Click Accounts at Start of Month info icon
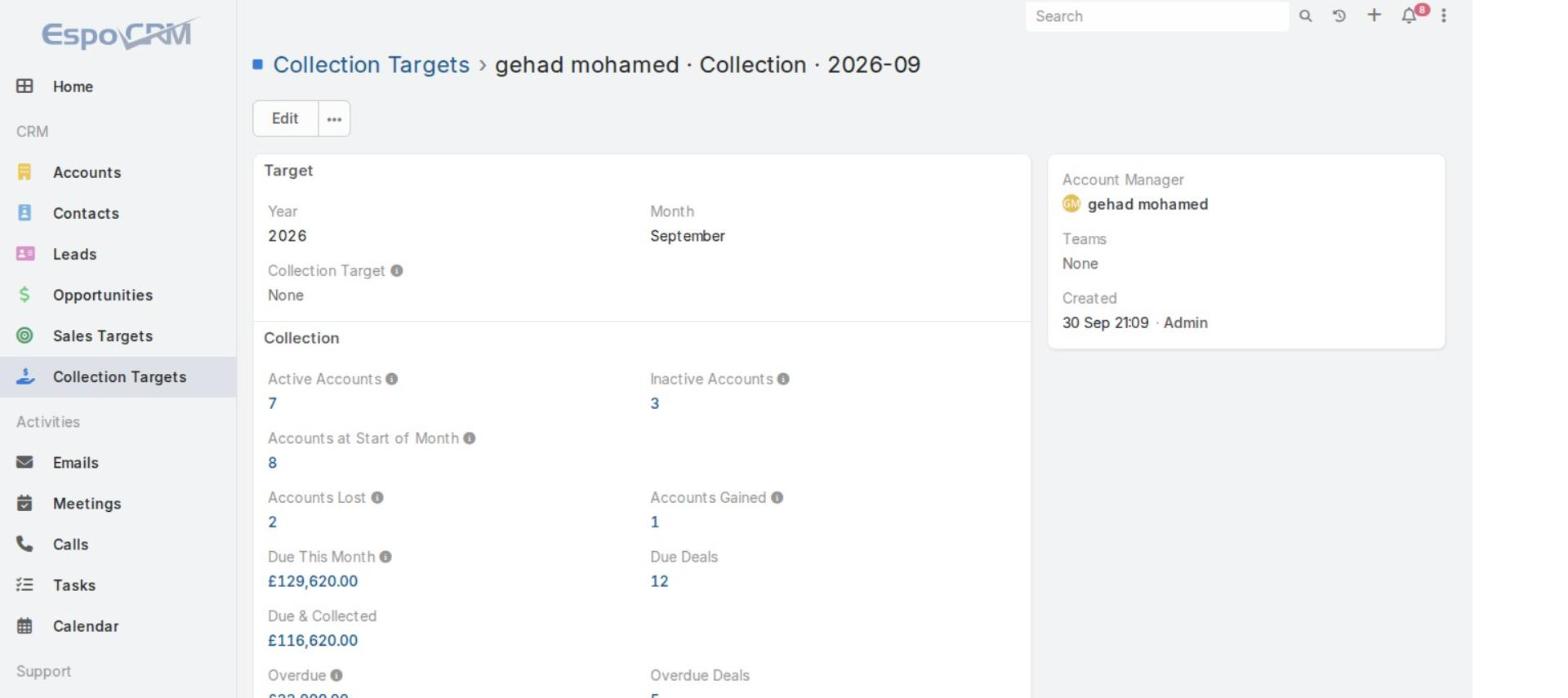Image resolution: width=1568 pixels, height=698 pixels. [469, 438]
